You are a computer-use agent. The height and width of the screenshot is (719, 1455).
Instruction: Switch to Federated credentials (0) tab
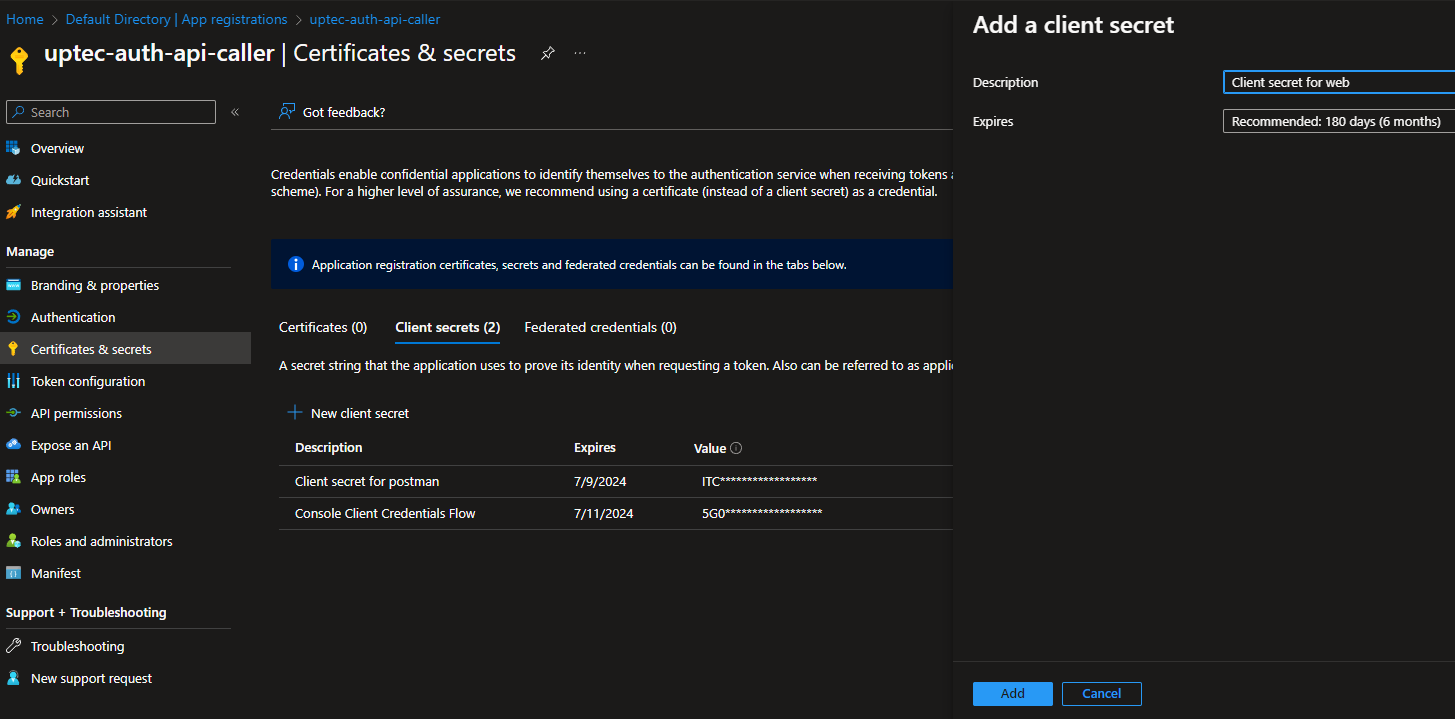pos(600,327)
